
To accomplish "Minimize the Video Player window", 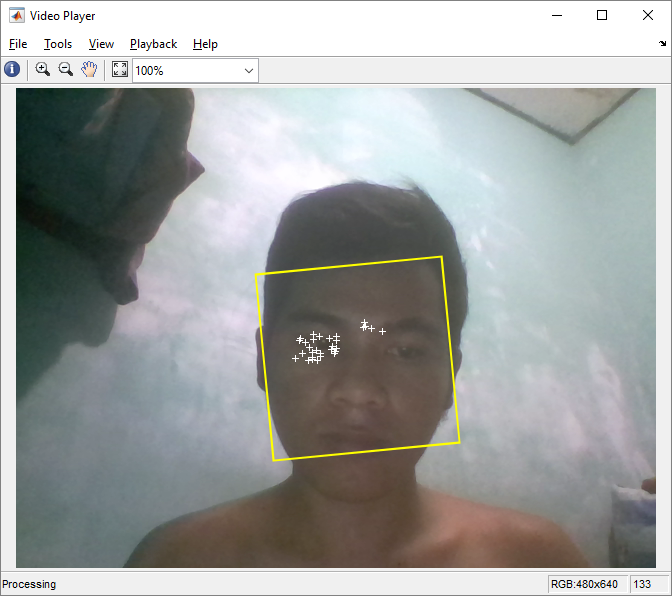I will click(x=556, y=15).
